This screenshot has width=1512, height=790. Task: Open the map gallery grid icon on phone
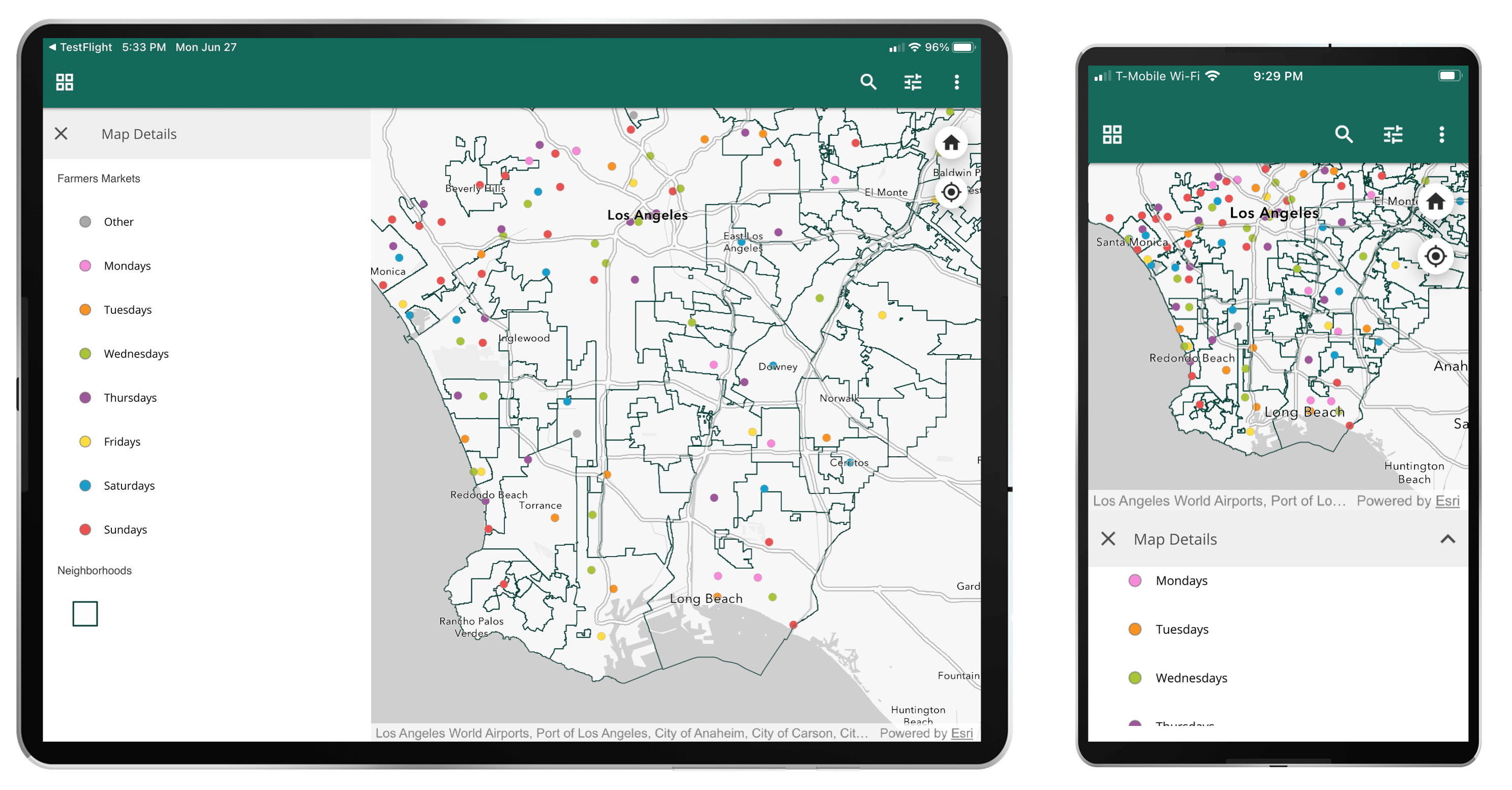tap(1112, 134)
